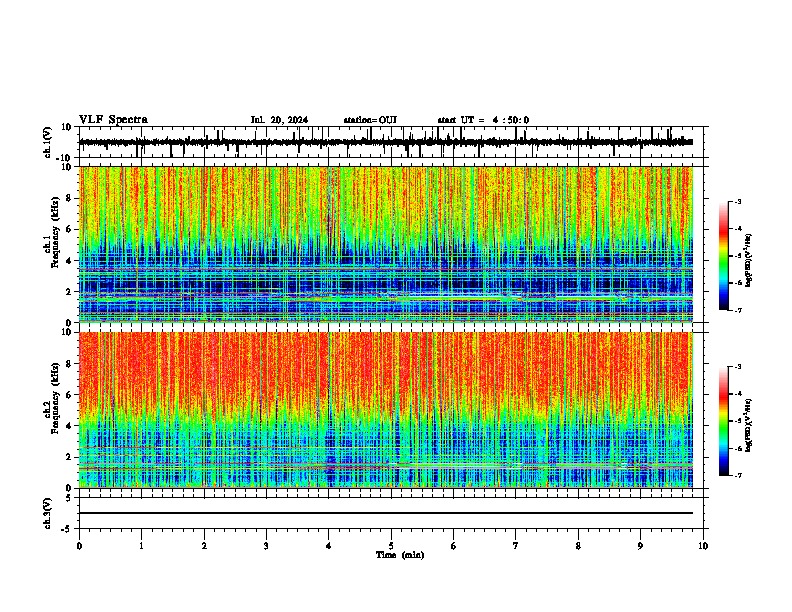792x612 pixels.
Task: Click time axis tick label 3
Action: (266, 546)
